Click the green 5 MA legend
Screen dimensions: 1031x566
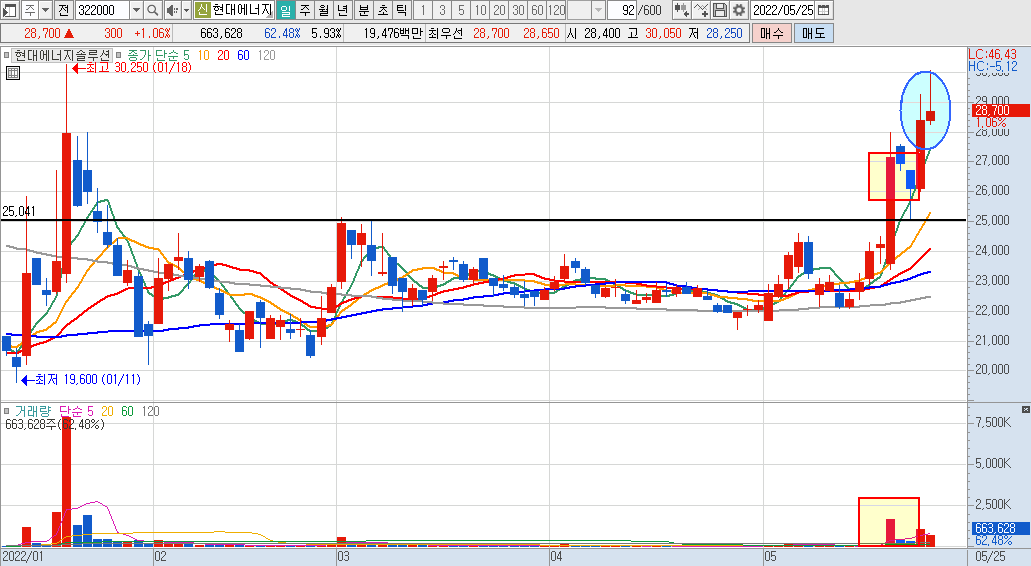coord(186,56)
